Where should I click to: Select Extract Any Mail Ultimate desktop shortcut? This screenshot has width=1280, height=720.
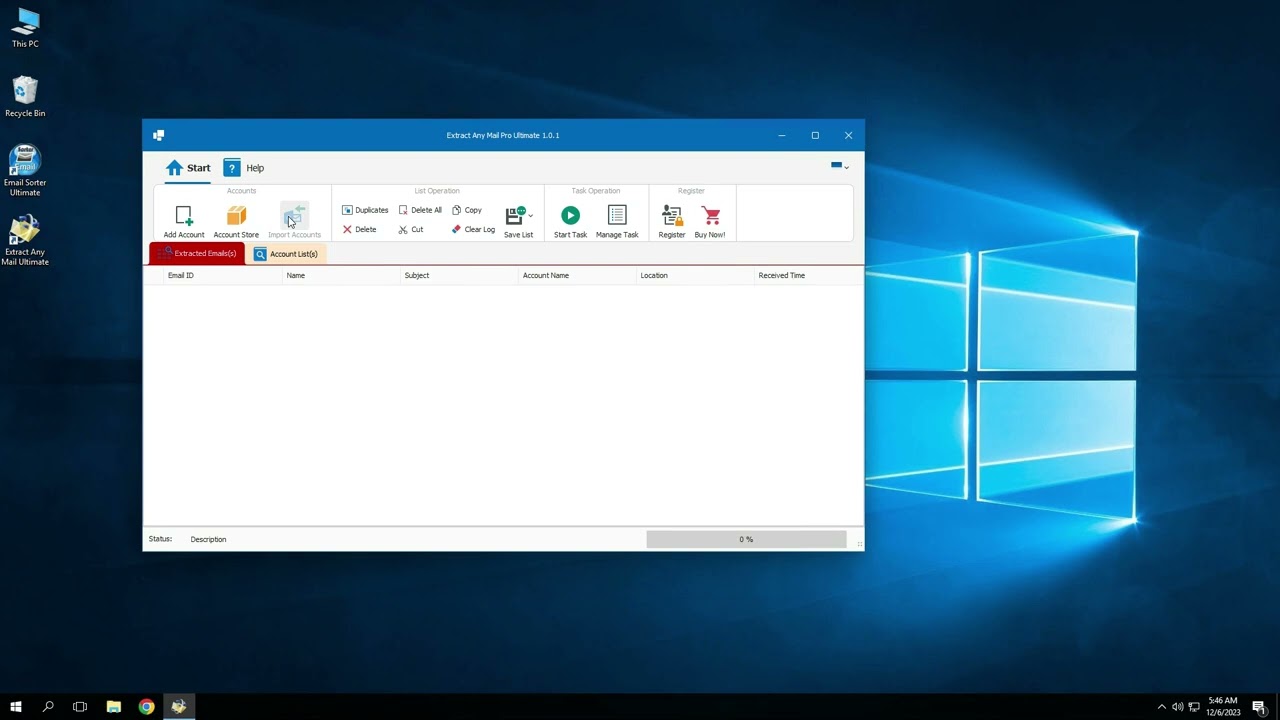[25, 240]
